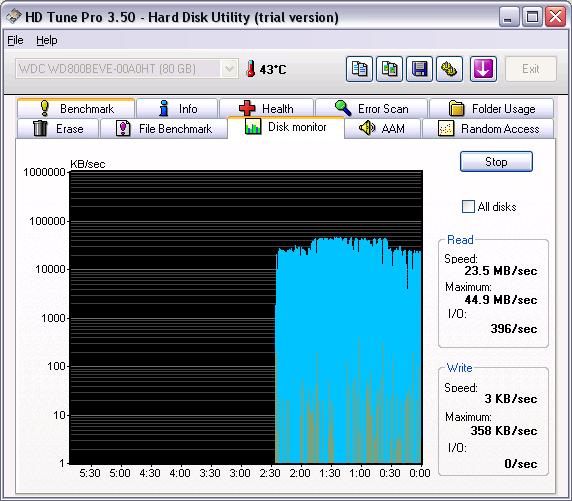572x501 pixels.
Task: Maximize the HD Tune Pro window
Action: [x=532, y=17]
